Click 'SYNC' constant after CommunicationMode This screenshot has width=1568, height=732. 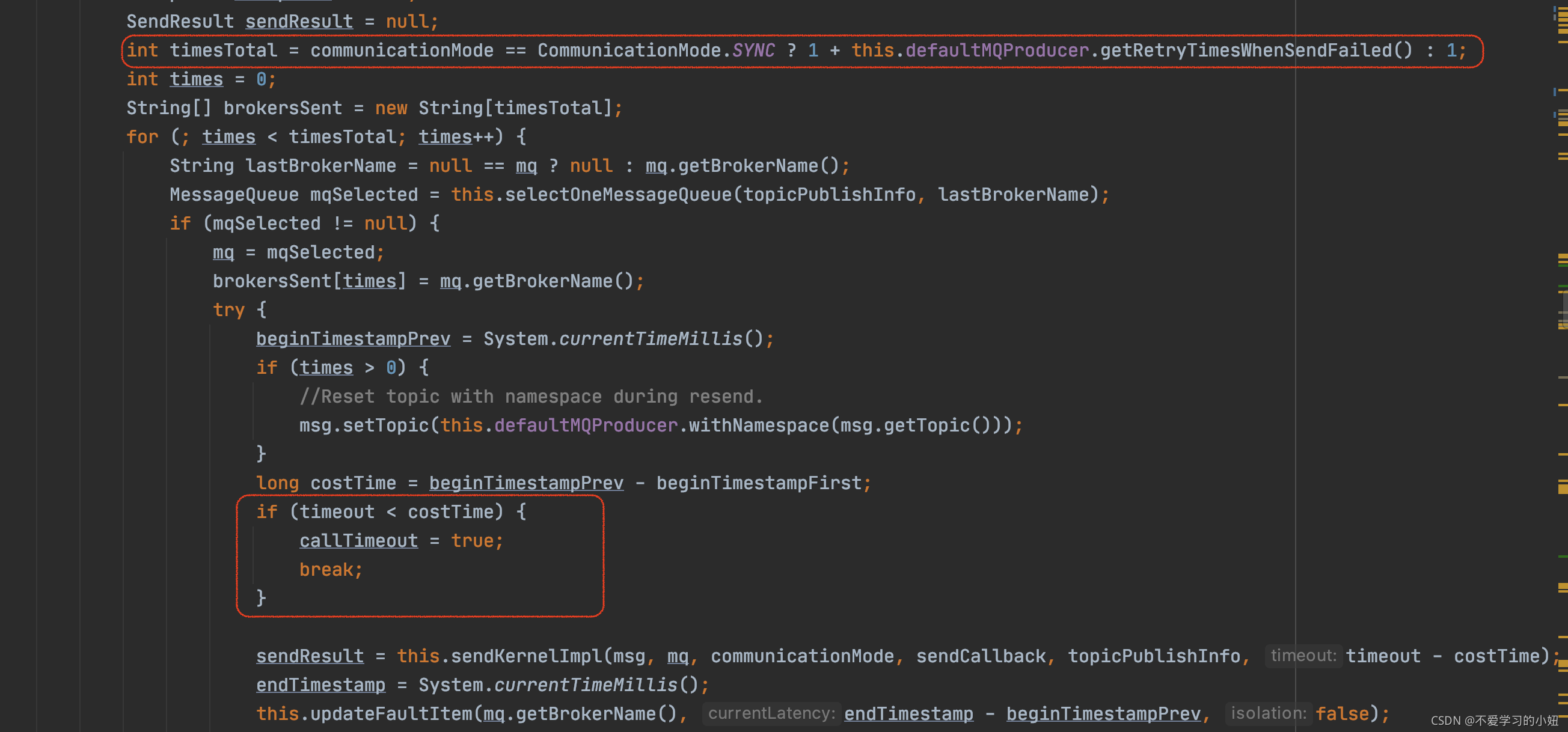pyautogui.click(x=753, y=50)
